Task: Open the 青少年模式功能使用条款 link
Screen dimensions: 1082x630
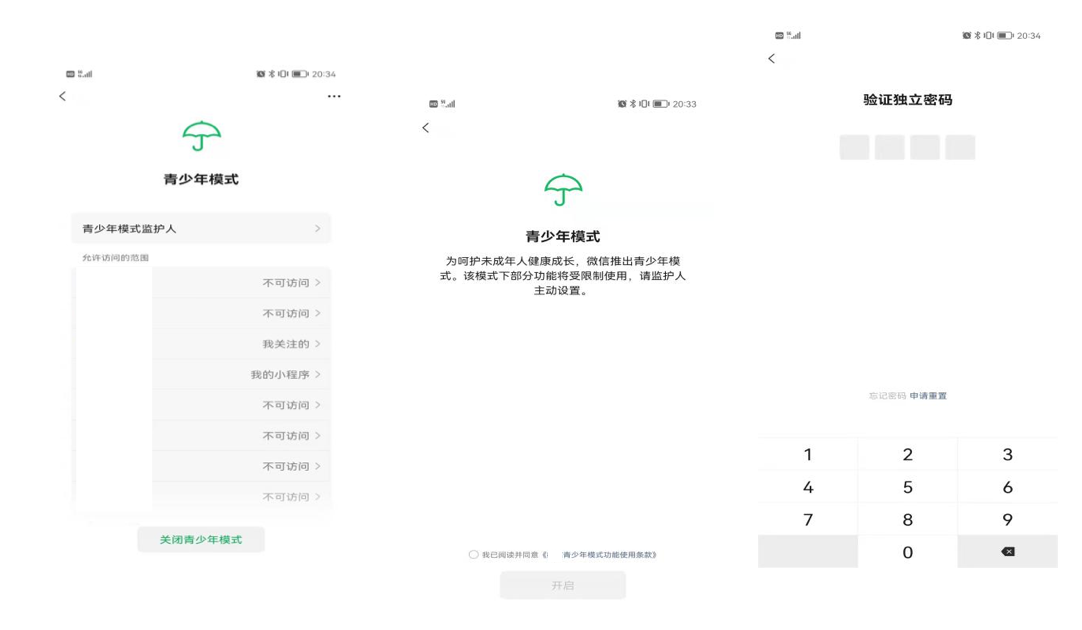Action: (x=609, y=555)
